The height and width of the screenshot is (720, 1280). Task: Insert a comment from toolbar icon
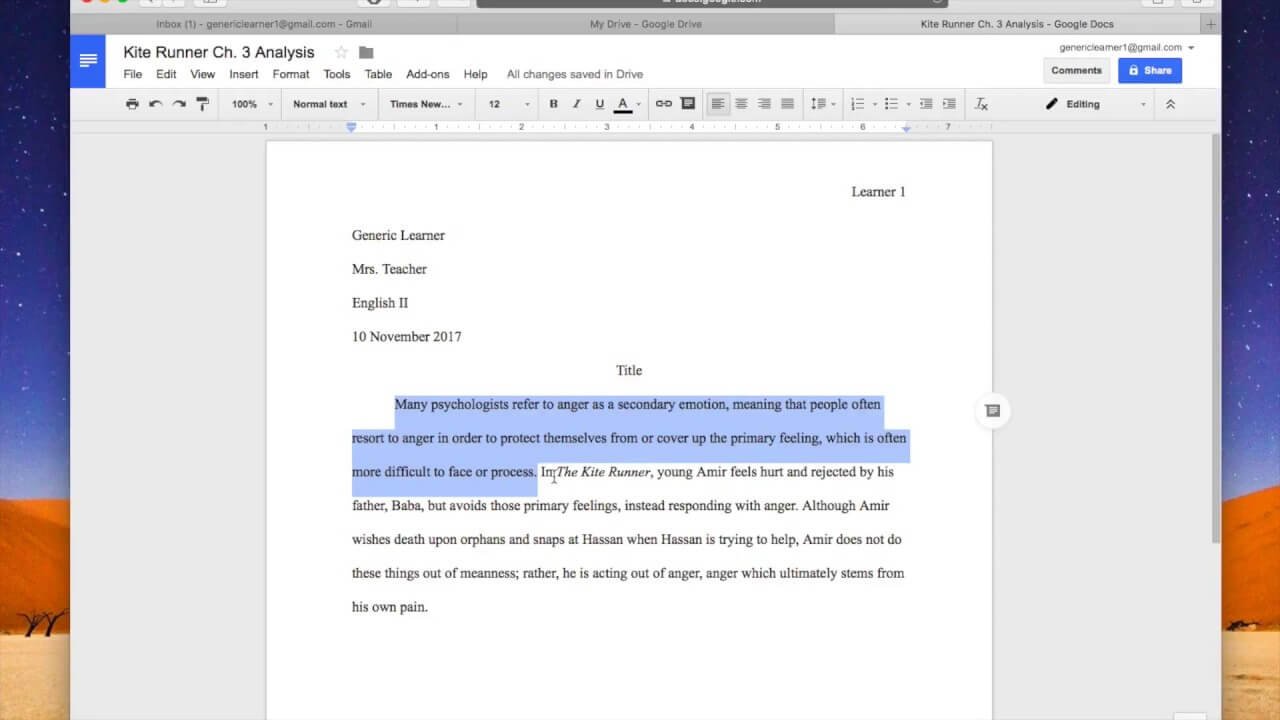pos(688,104)
